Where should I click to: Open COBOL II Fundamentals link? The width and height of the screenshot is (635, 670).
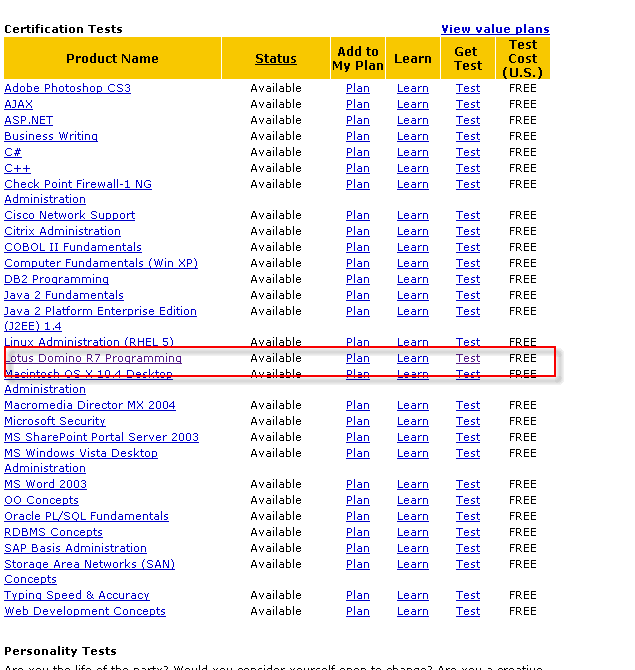click(73, 247)
